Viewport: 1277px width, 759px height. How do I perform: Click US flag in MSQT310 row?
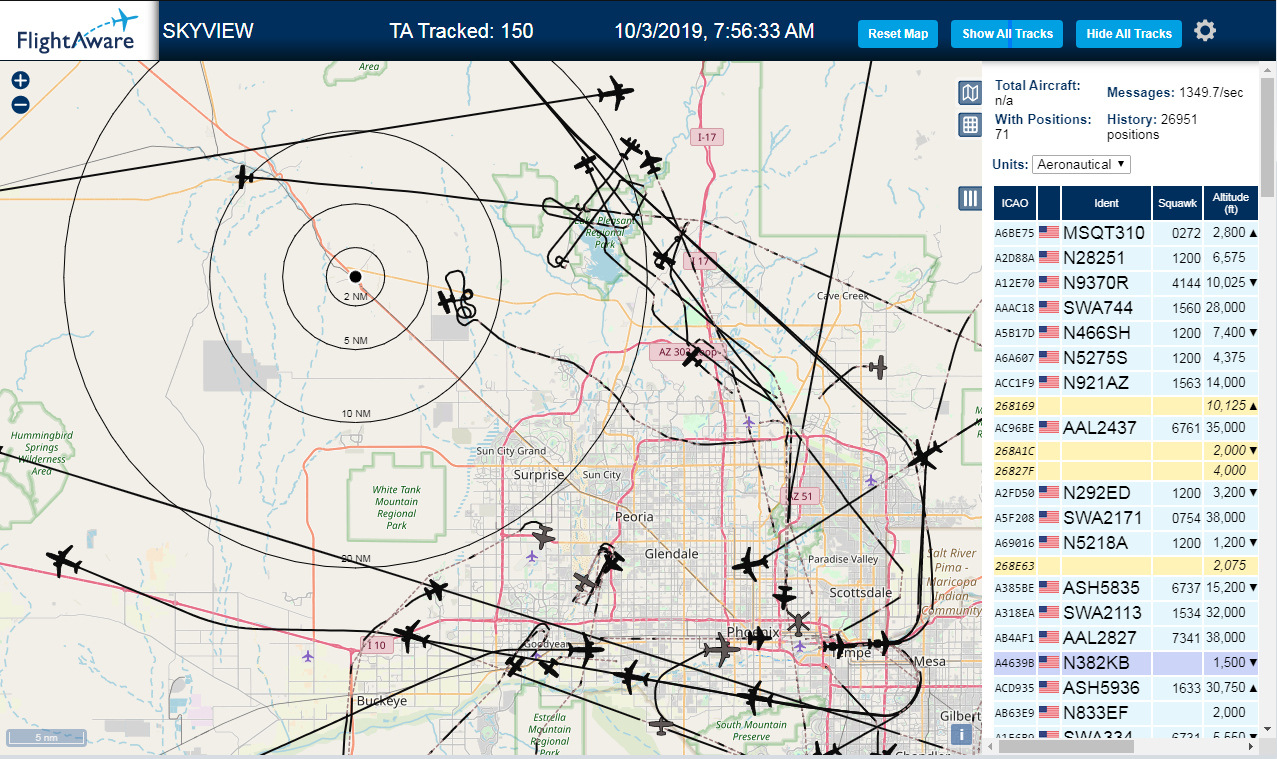pyautogui.click(x=1049, y=232)
